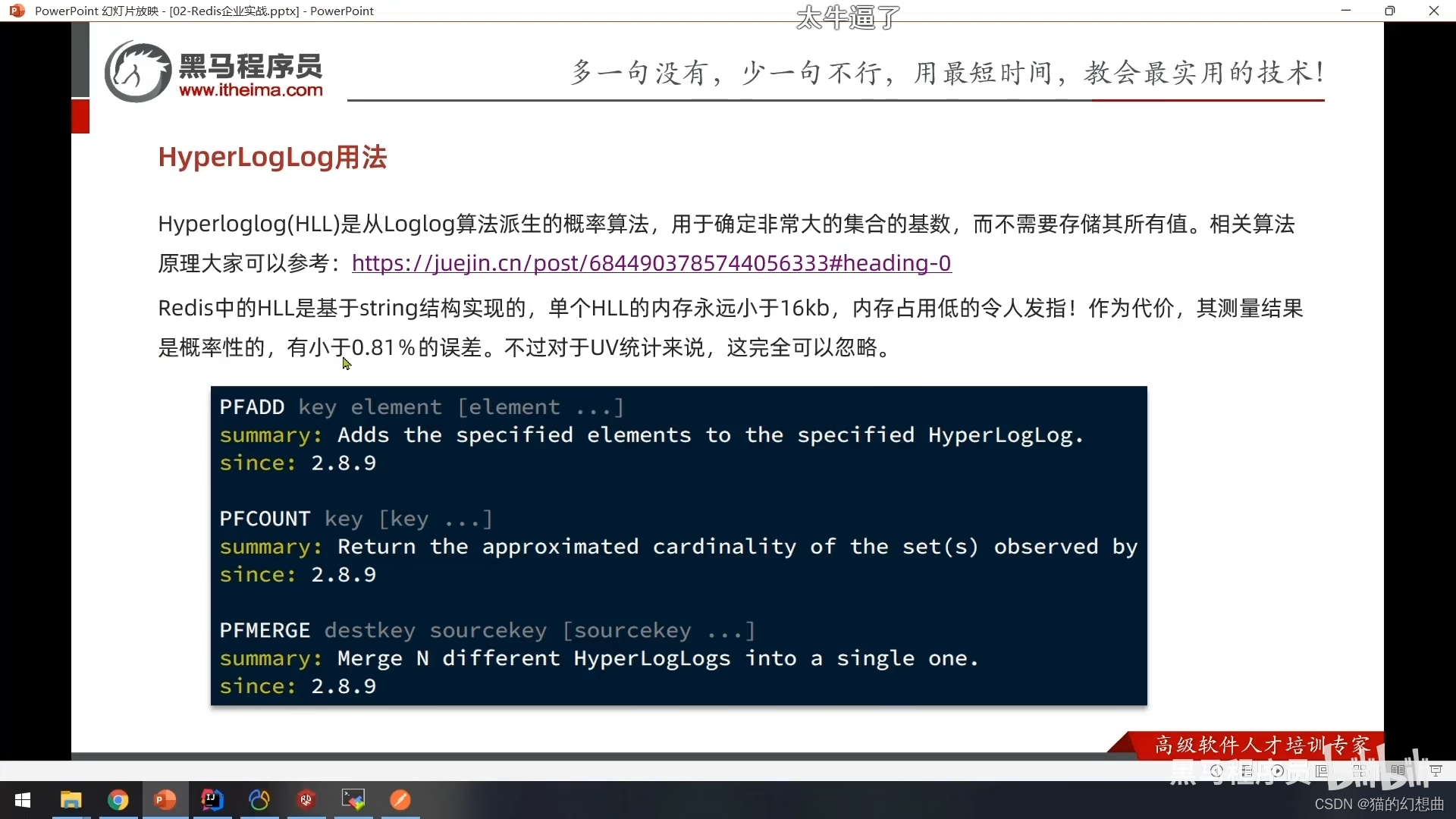Open the file explorer icon in taskbar
Image resolution: width=1456 pixels, height=819 pixels.
(x=70, y=799)
